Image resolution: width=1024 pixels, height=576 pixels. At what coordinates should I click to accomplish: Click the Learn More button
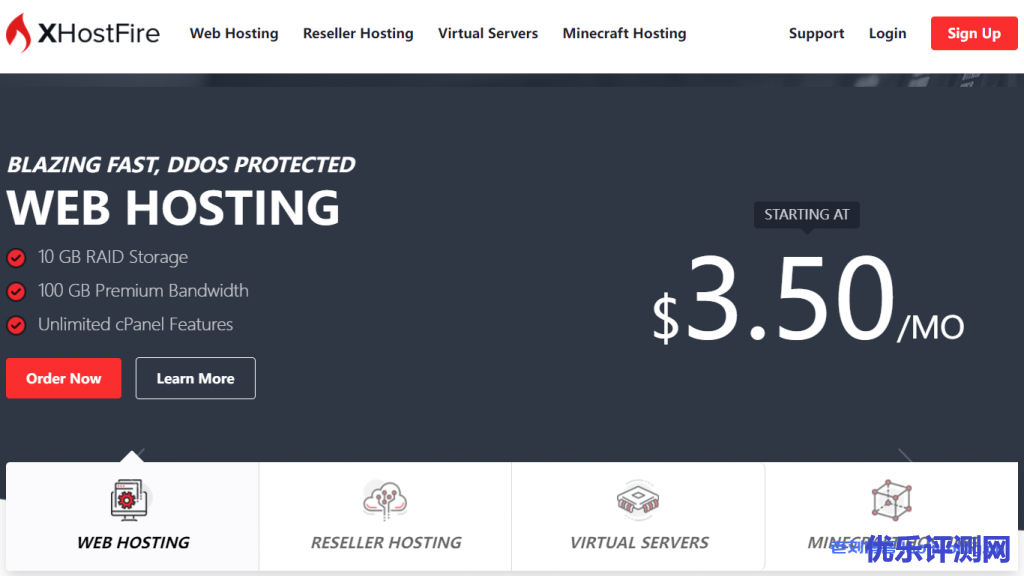[195, 378]
